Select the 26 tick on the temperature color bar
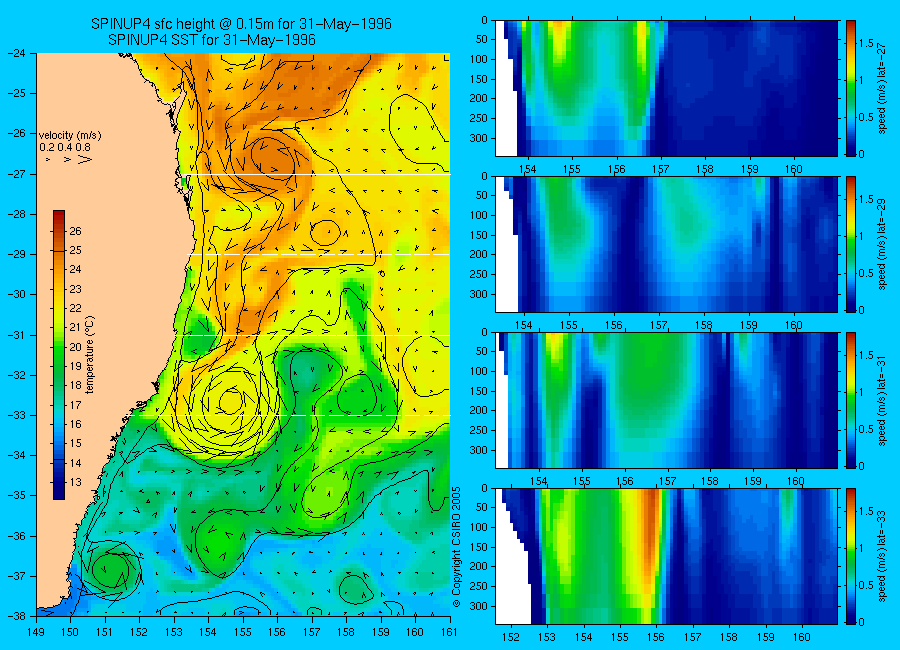Viewport: 900px width, 650px height. [76, 231]
